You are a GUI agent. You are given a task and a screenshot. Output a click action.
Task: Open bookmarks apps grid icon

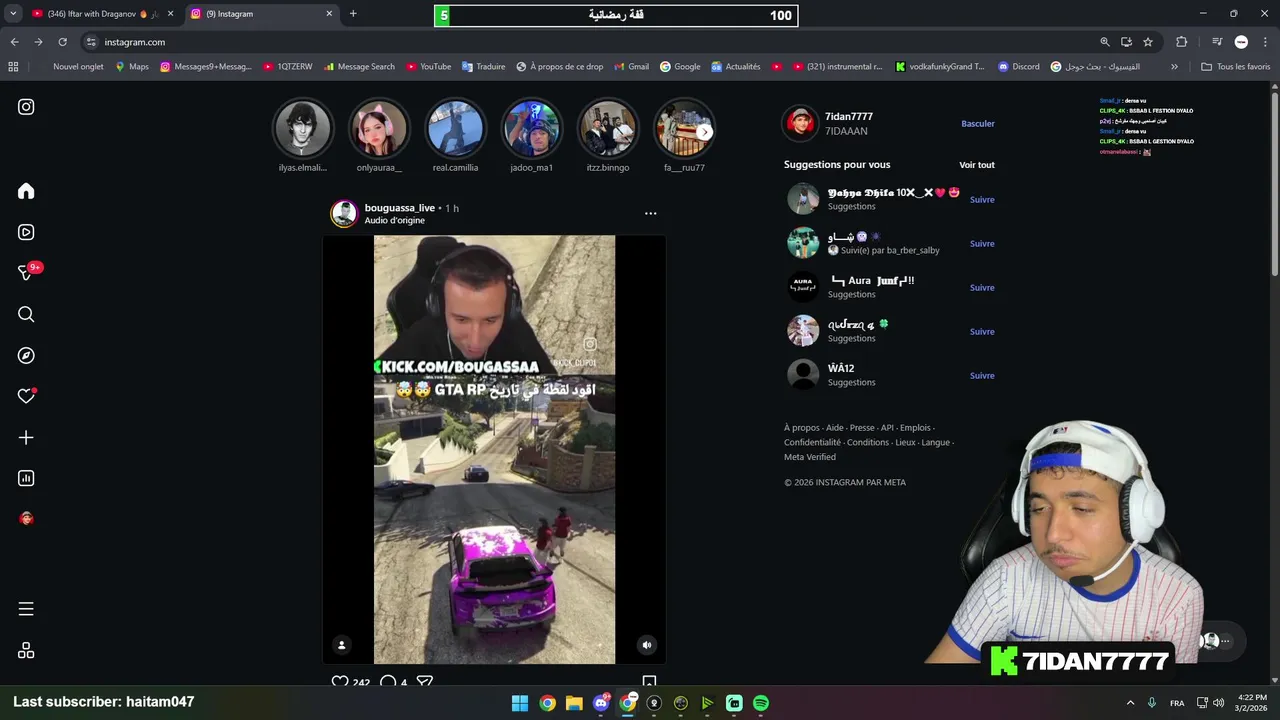coord(13,67)
